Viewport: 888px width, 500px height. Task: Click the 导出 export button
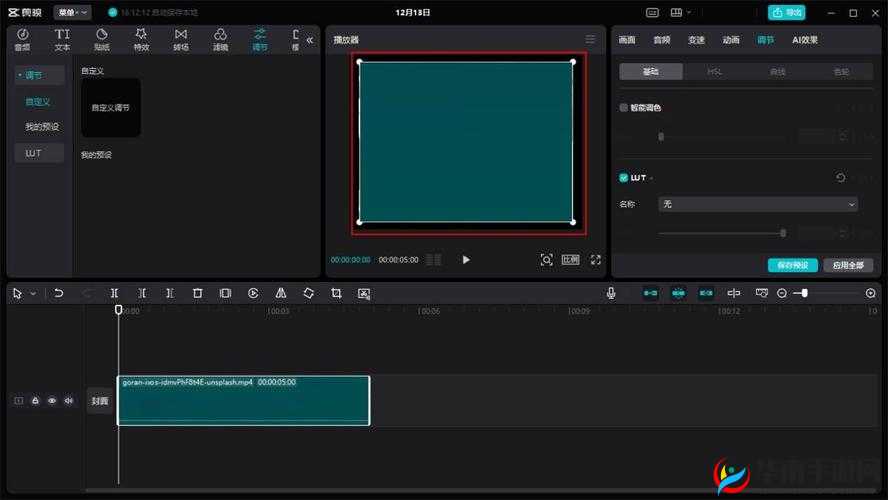click(x=787, y=13)
